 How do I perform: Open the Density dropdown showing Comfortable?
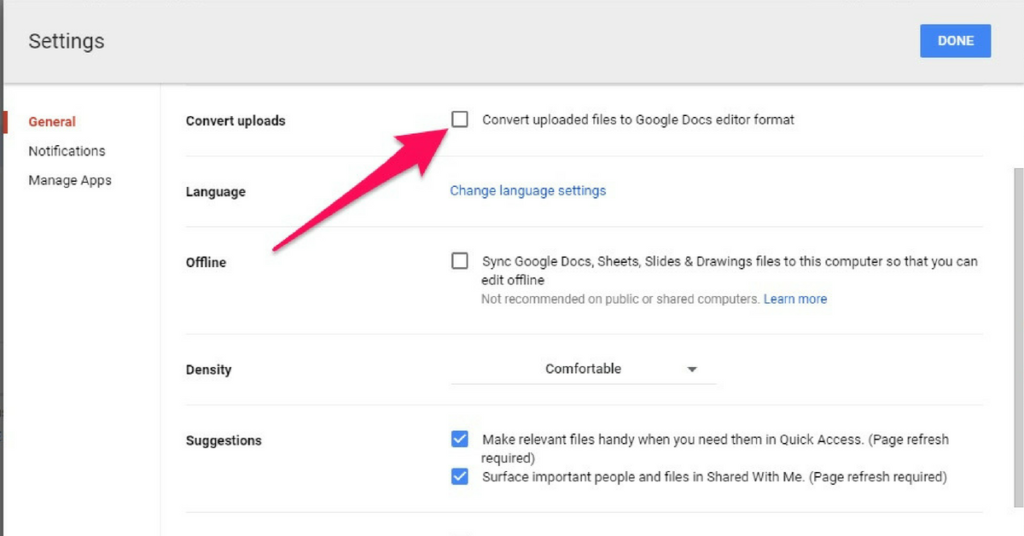[x=583, y=369]
